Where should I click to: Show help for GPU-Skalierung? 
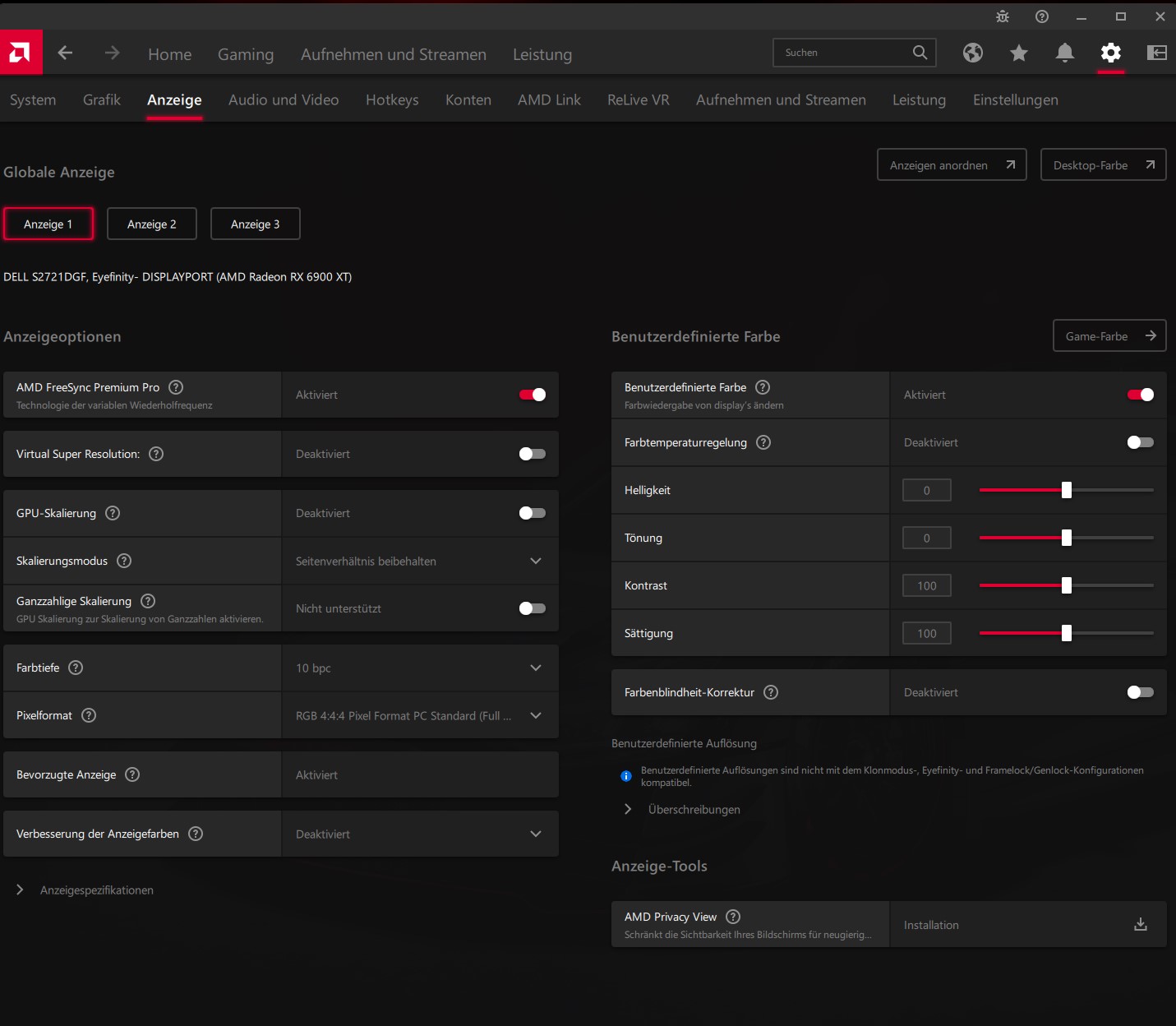tap(113, 513)
